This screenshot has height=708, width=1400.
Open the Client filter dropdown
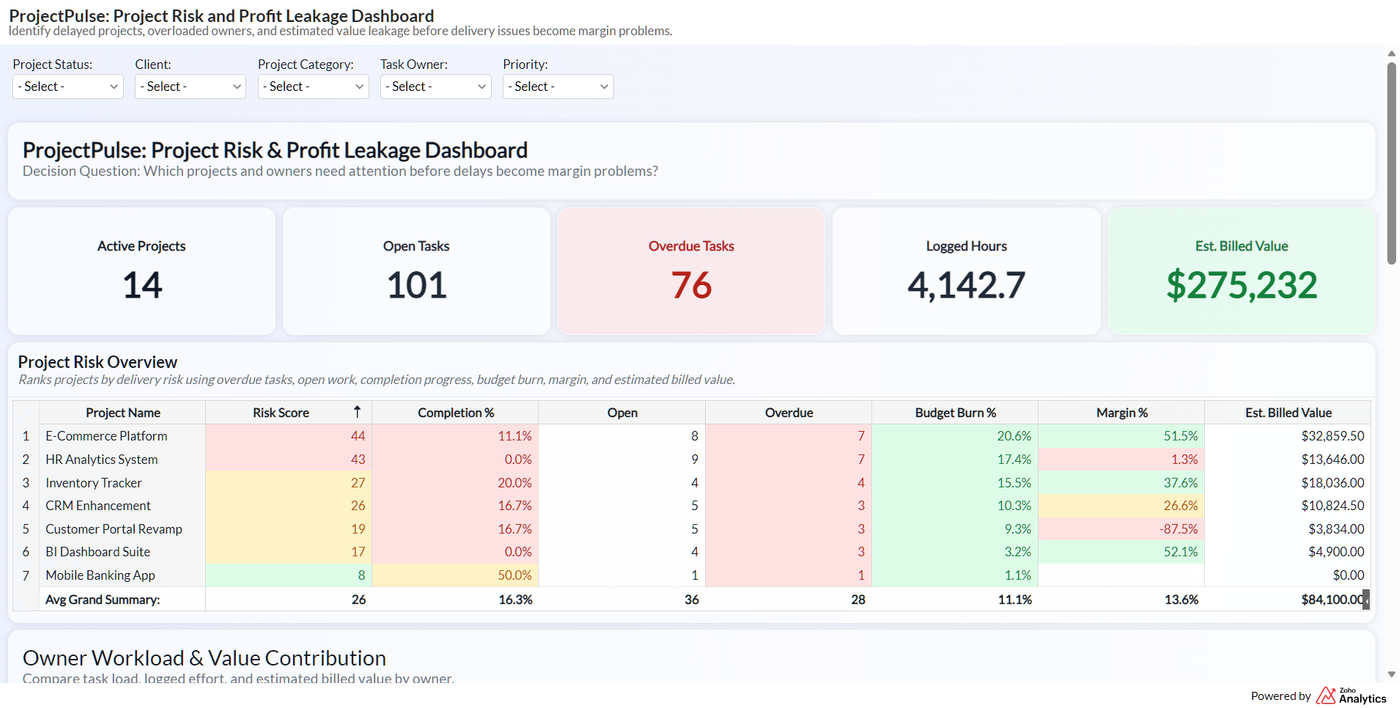click(x=190, y=87)
